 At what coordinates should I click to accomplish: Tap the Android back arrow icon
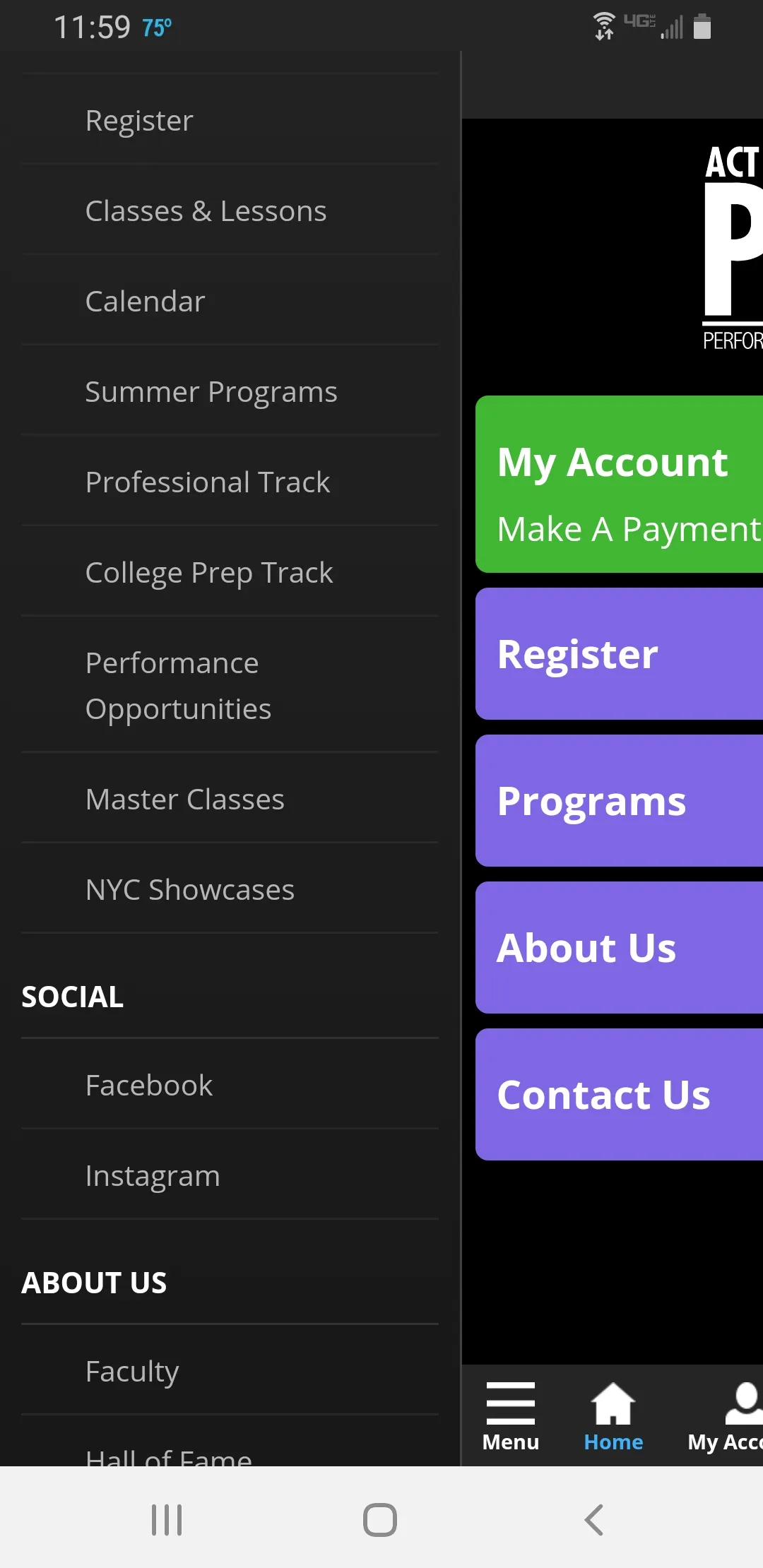[593, 1519]
